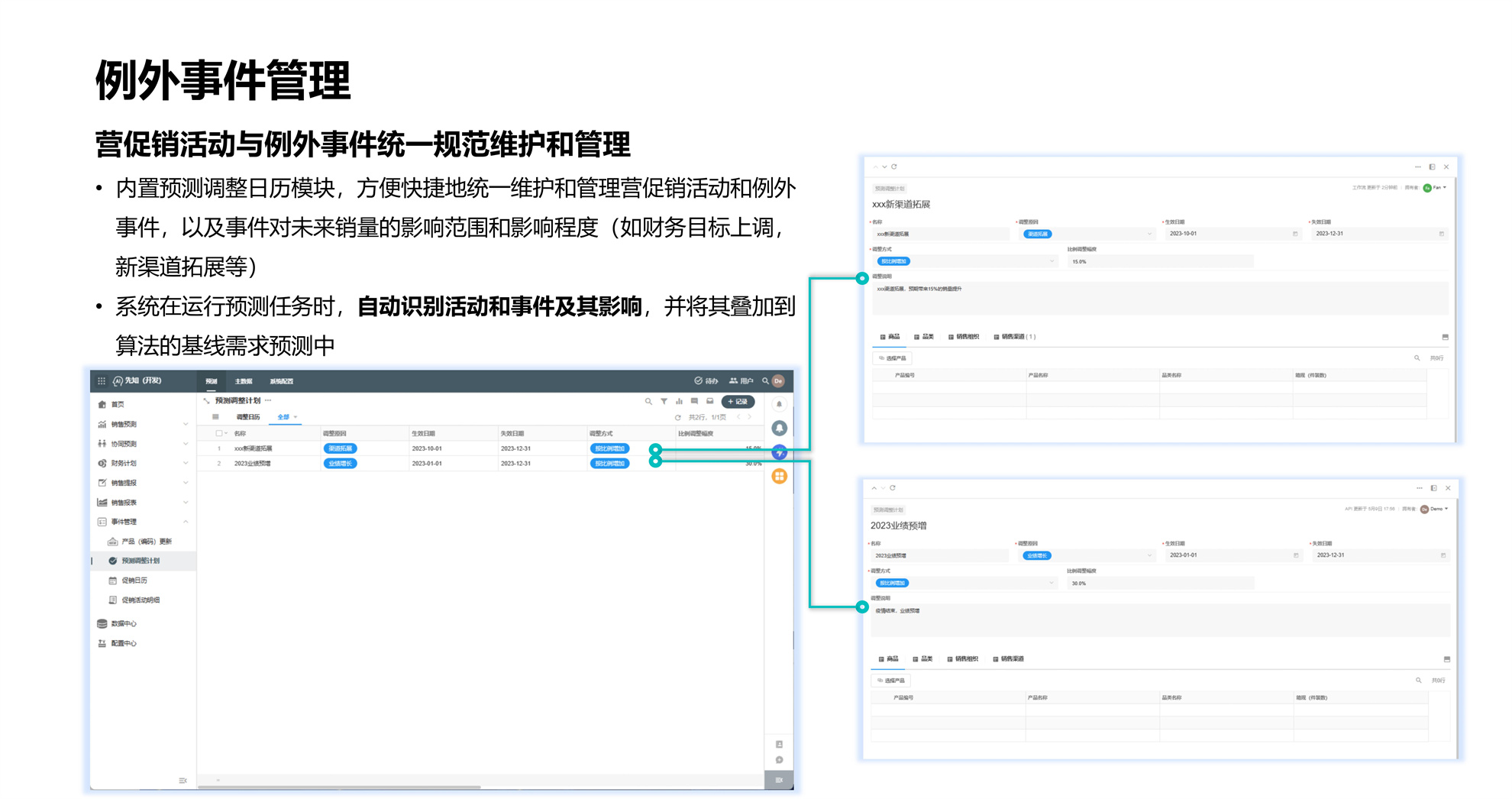Click layout icon right of tabs in xxx新渠道拓展 panel

click(1445, 337)
